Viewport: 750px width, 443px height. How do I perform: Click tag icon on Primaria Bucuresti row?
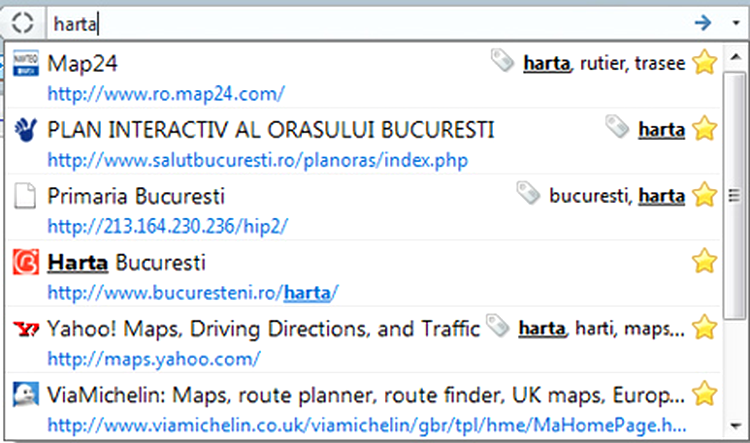(528, 193)
